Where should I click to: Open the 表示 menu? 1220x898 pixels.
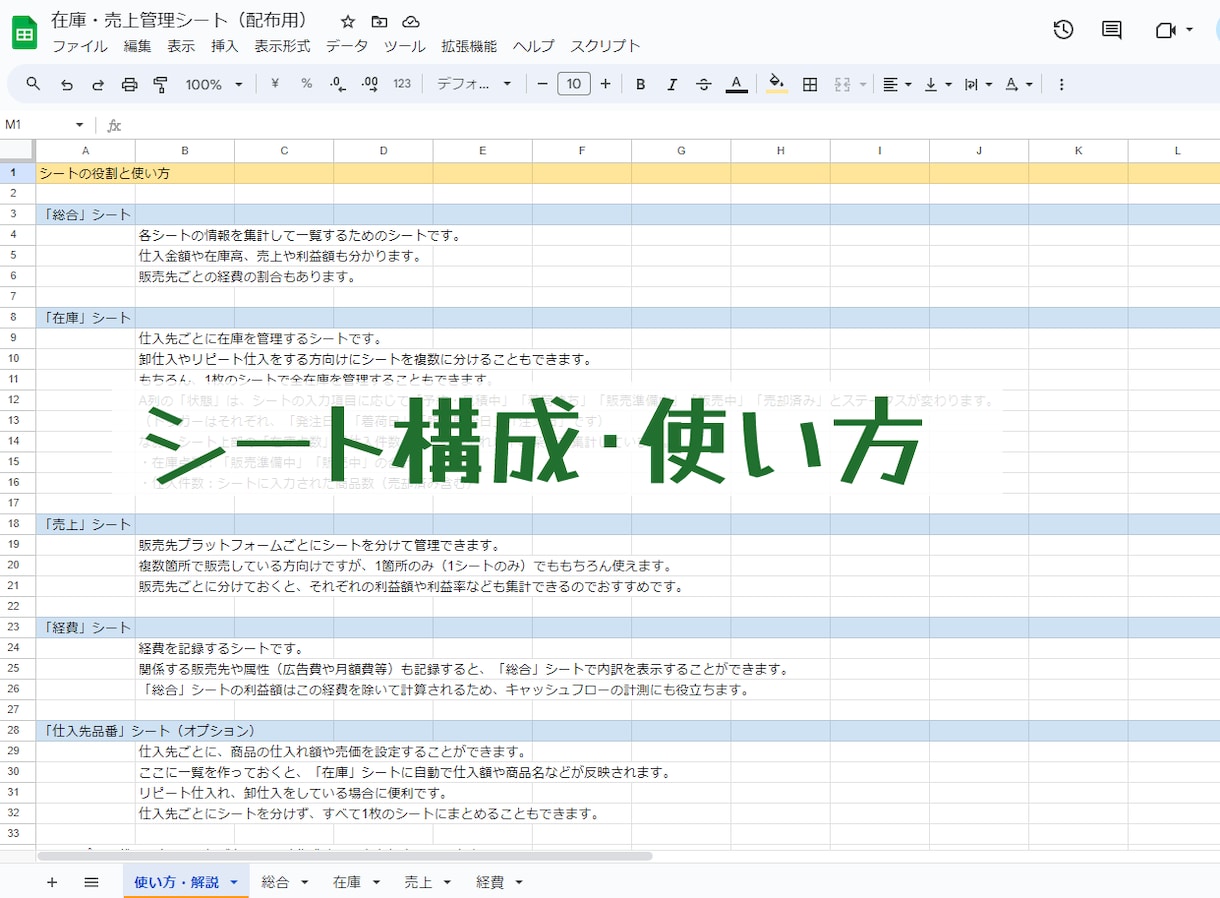coord(181,46)
